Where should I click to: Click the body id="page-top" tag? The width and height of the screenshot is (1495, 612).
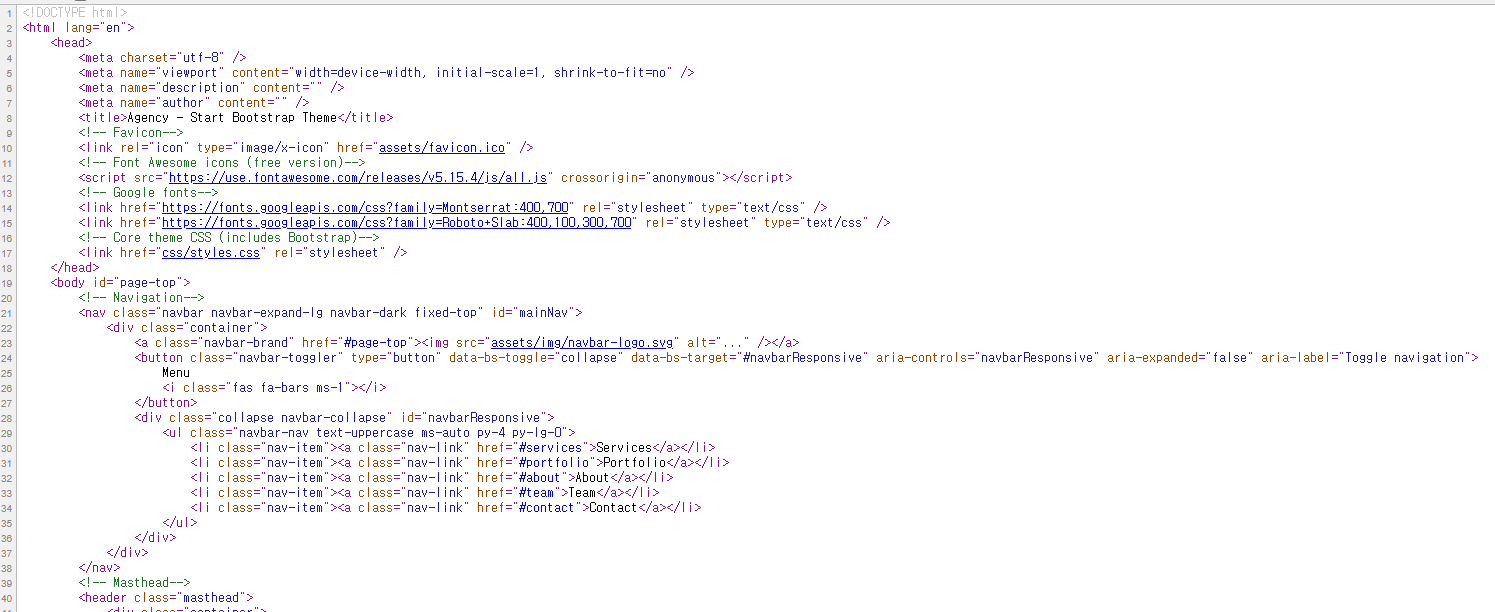pos(120,283)
